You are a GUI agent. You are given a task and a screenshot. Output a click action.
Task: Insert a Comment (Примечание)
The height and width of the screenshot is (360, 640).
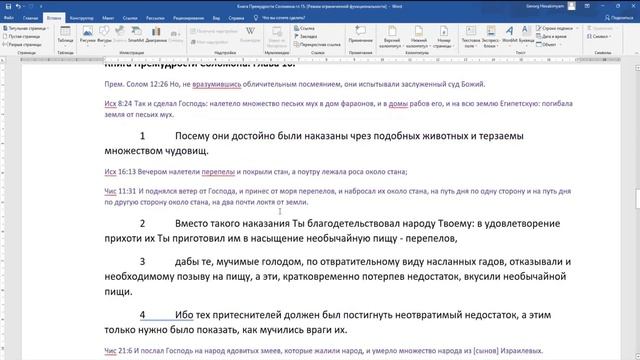(x=360, y=34)
